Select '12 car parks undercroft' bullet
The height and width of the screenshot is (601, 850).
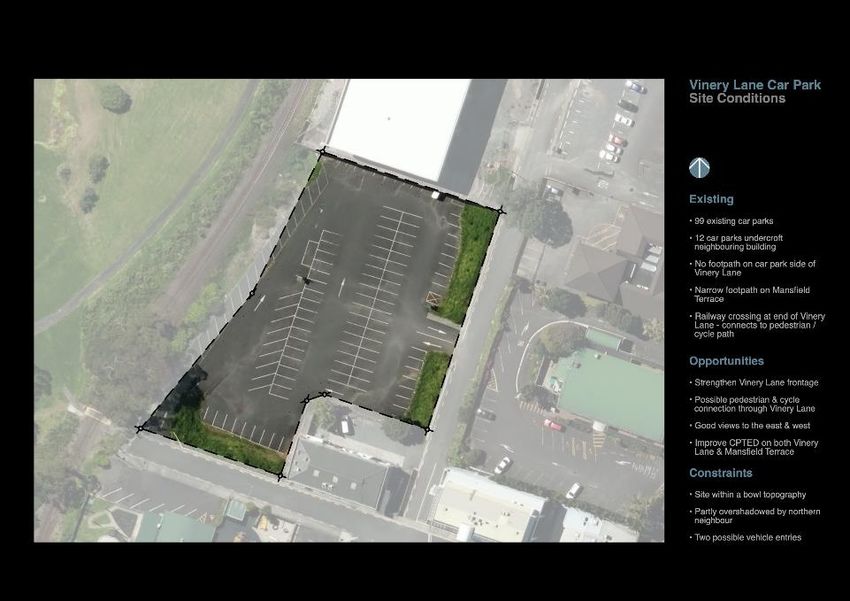tap(736, 242)
